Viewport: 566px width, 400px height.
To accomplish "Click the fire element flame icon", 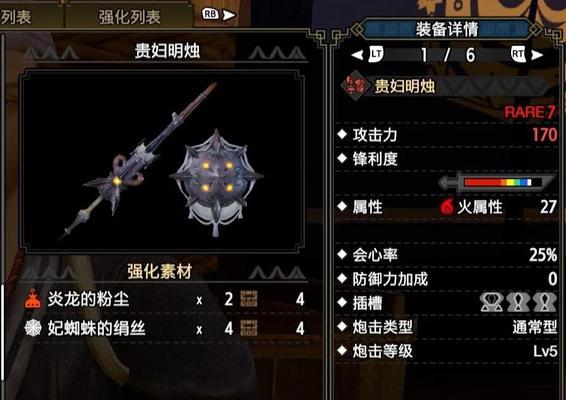I will 447,207.
